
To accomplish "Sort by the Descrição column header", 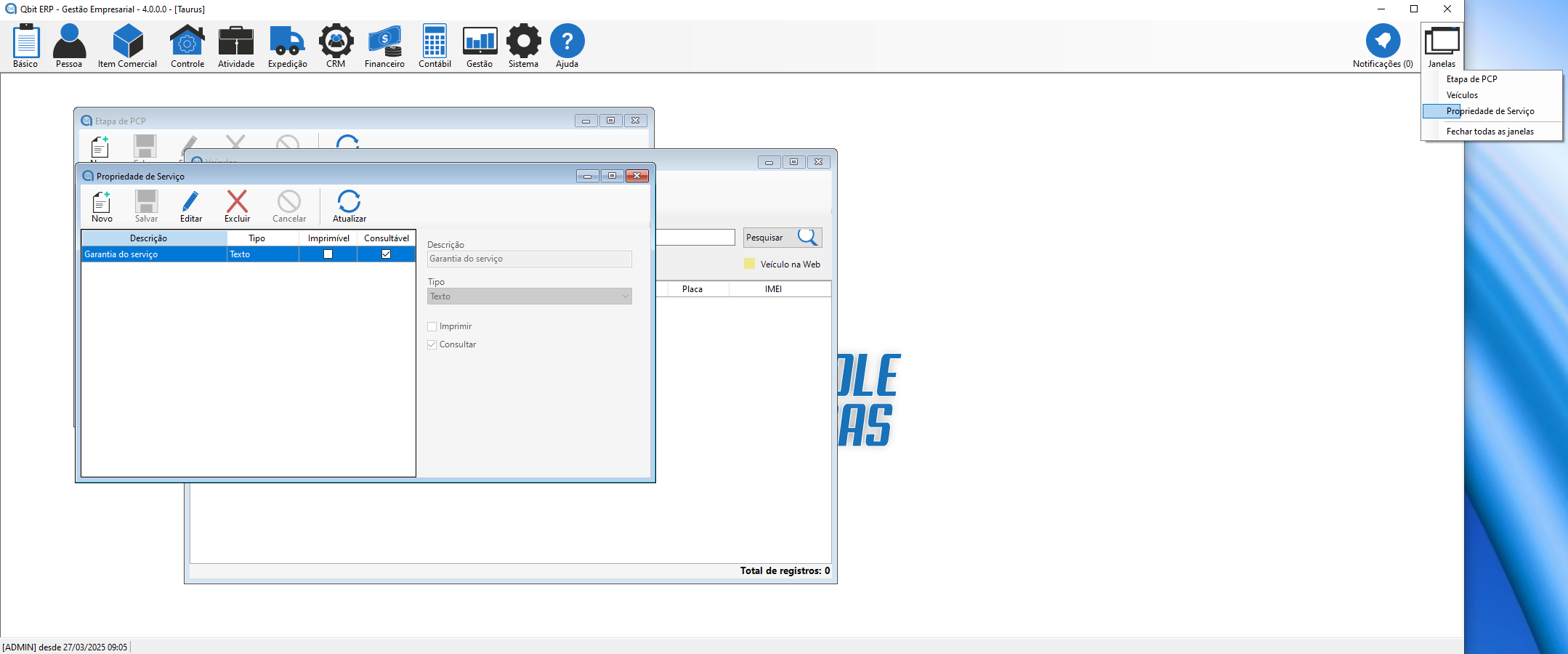I will click(x=149, y=238).
